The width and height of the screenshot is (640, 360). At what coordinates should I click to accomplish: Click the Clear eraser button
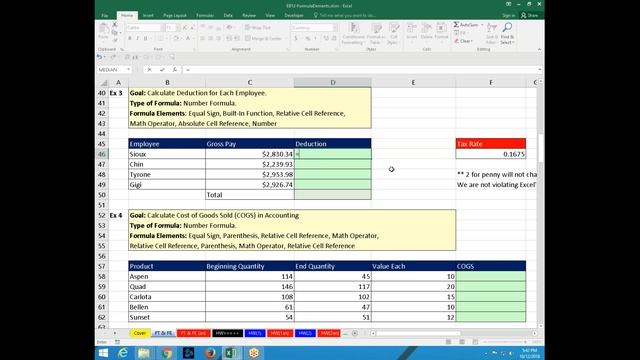pyautogui.click(x=463, y=41)
